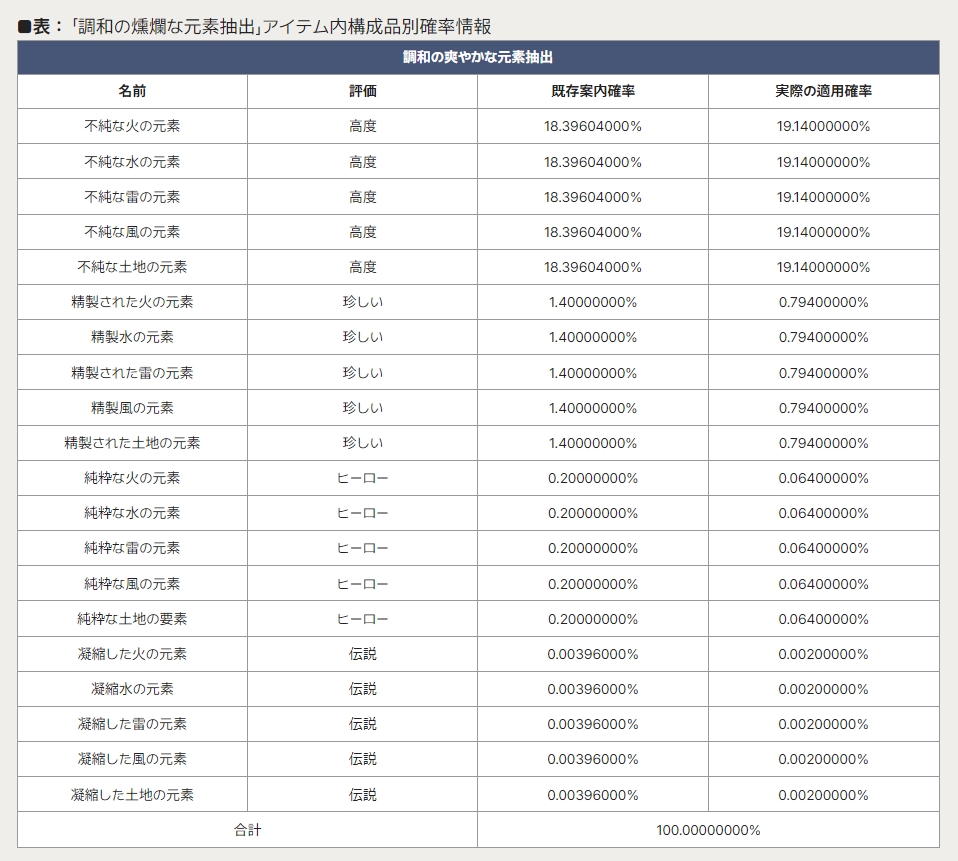This screenshot has width=958, height=861.
Task: Click the 実際の適用確率 column header
Action: tap(824, 92)
